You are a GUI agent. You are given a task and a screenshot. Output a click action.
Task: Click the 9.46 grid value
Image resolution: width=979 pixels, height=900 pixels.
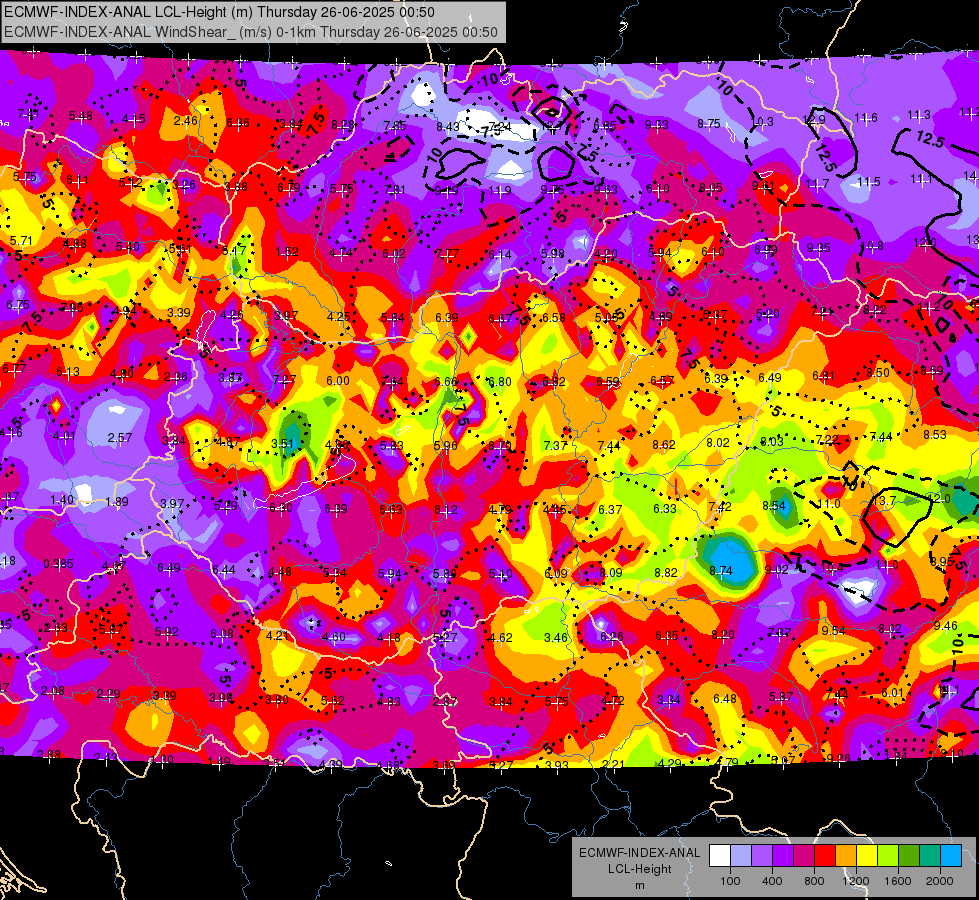point(945,626)
